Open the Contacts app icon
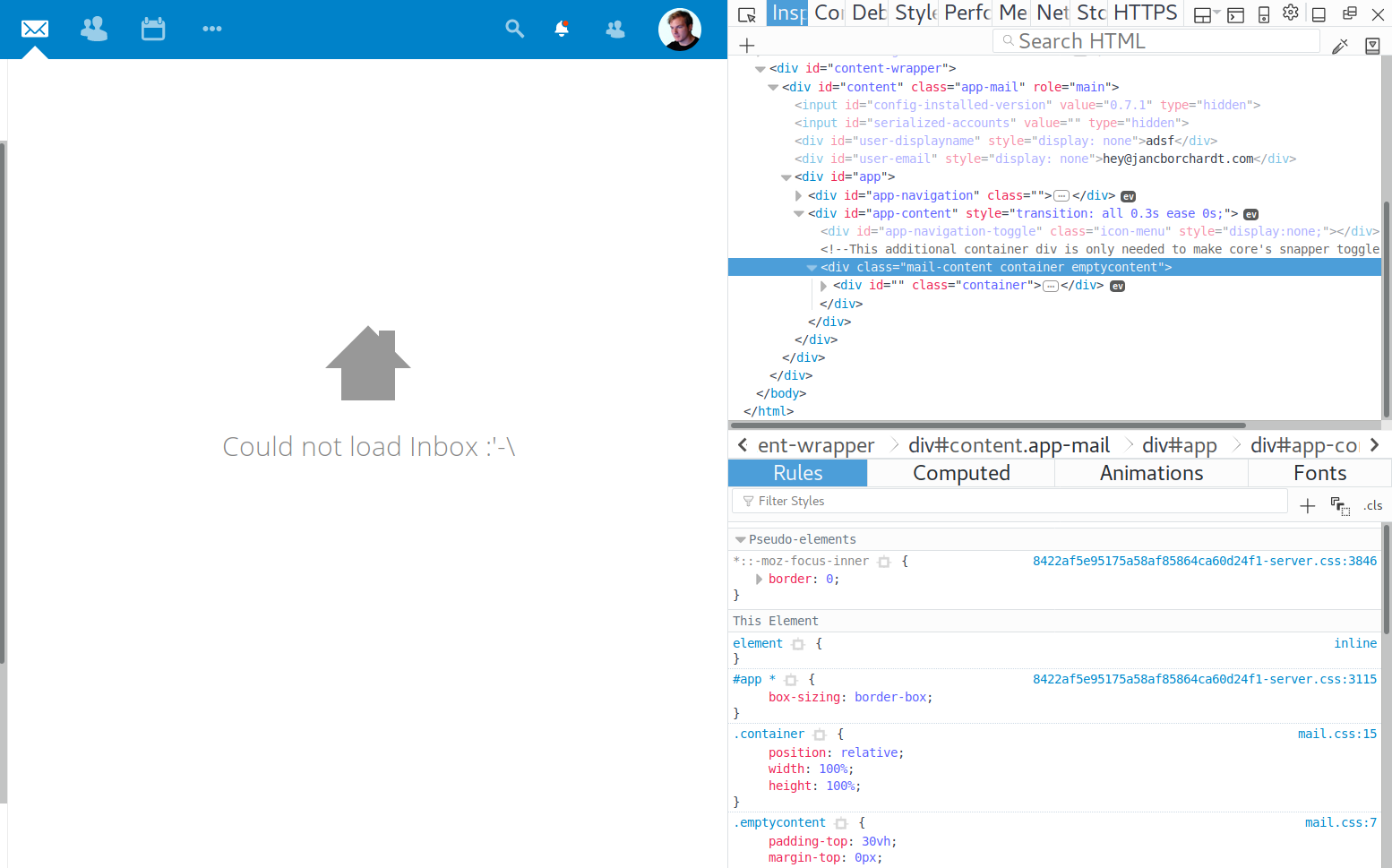This screenshot has width=1392, height=868. pyautogui.click(x=94, y=29)
